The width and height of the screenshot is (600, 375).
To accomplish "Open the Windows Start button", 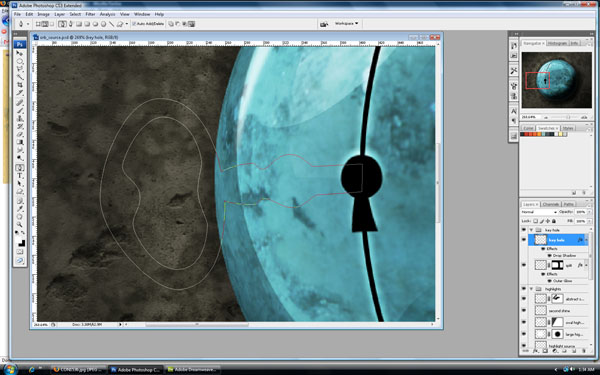I will 10,369.
